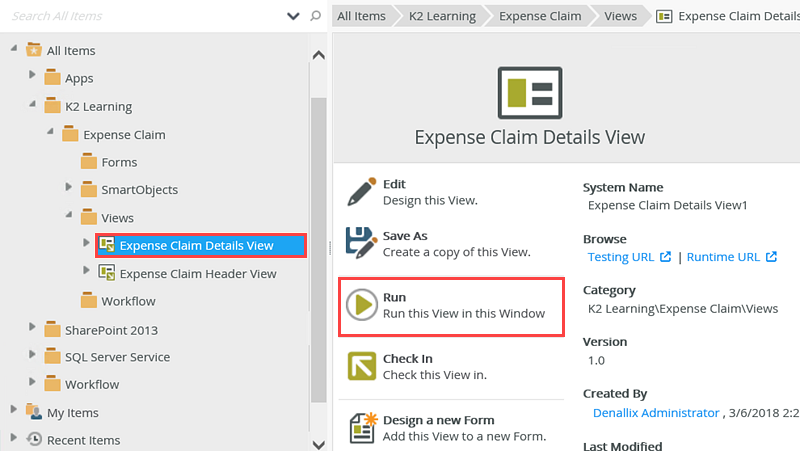Go to Views breadcrumb item
Viewport: 800px width, 451px height.
(621, 16)
